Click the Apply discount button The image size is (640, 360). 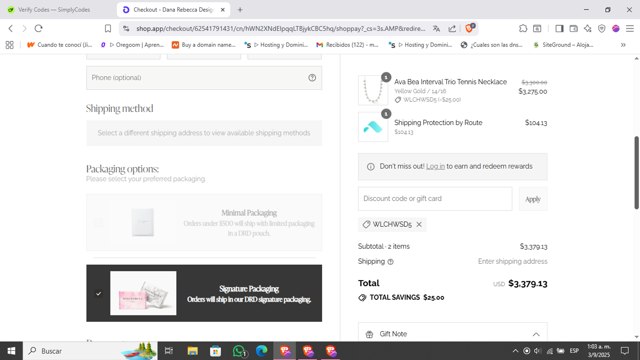point(533,199)
